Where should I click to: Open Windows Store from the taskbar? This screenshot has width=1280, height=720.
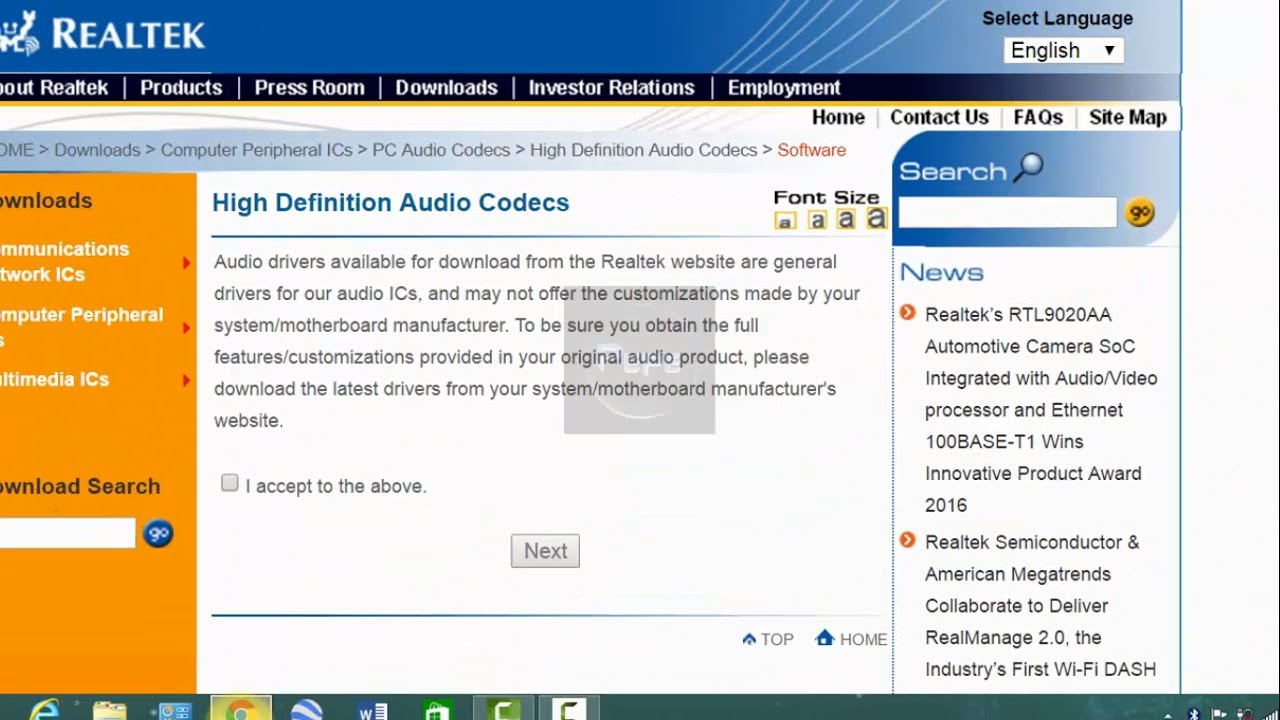coord(437,709)
